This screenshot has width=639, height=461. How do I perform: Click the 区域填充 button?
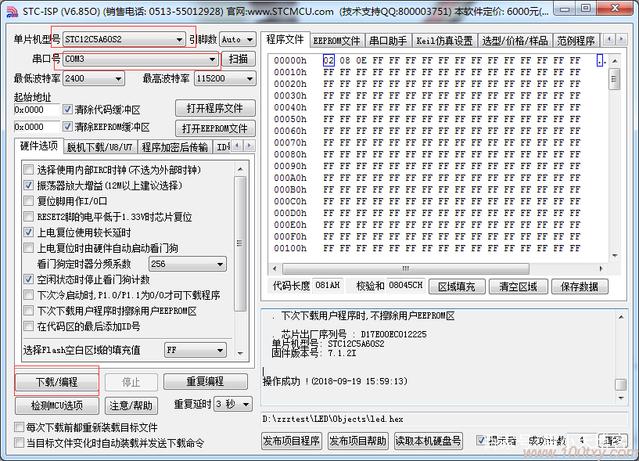(x=456, y=287)
